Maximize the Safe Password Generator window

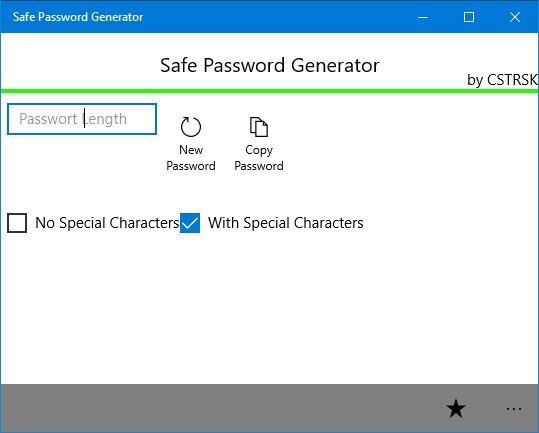[x=469, y=17]
